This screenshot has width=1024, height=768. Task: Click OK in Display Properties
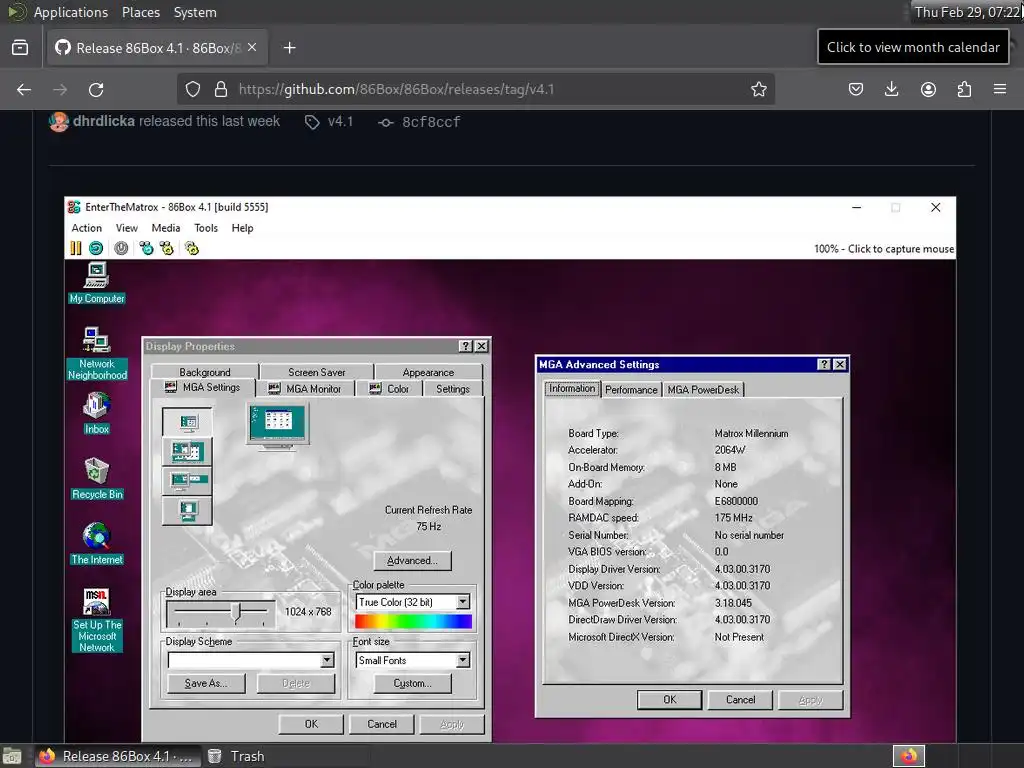[x=312, y=724]
